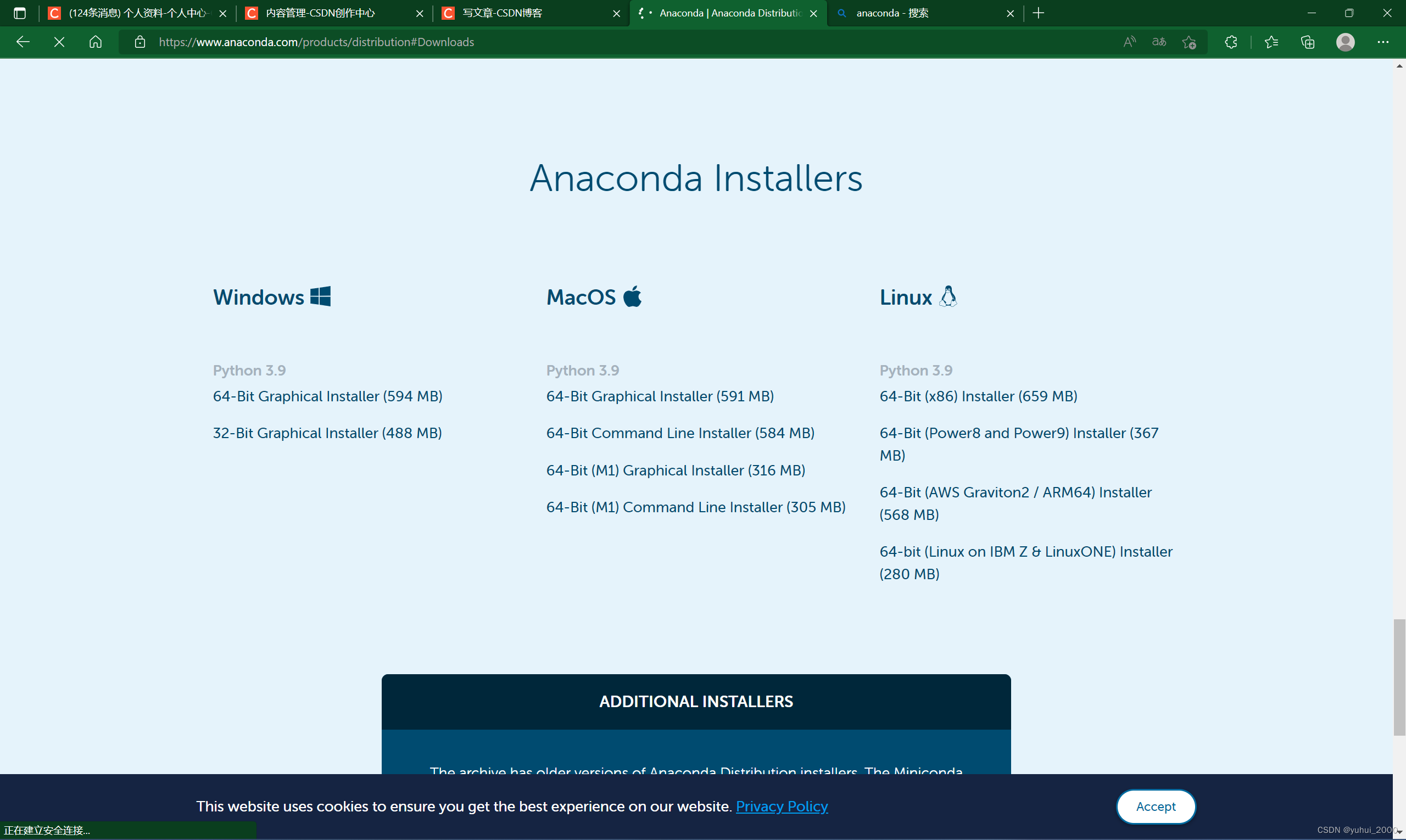Click the page scrollbar thumb
This screenshot has width=1406, height=840.
1399,677
